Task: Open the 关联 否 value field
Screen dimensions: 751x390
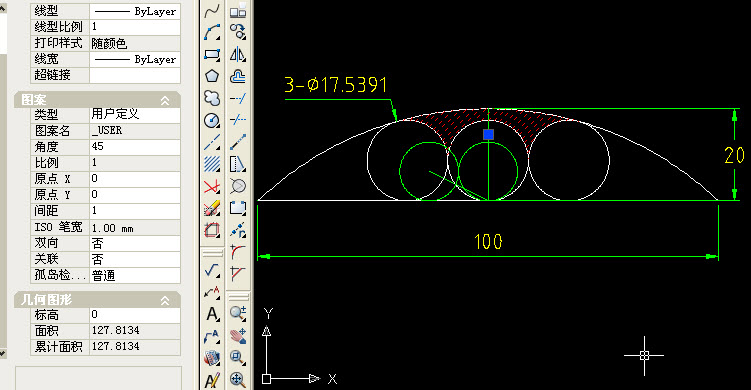Action: coord(135,259)
